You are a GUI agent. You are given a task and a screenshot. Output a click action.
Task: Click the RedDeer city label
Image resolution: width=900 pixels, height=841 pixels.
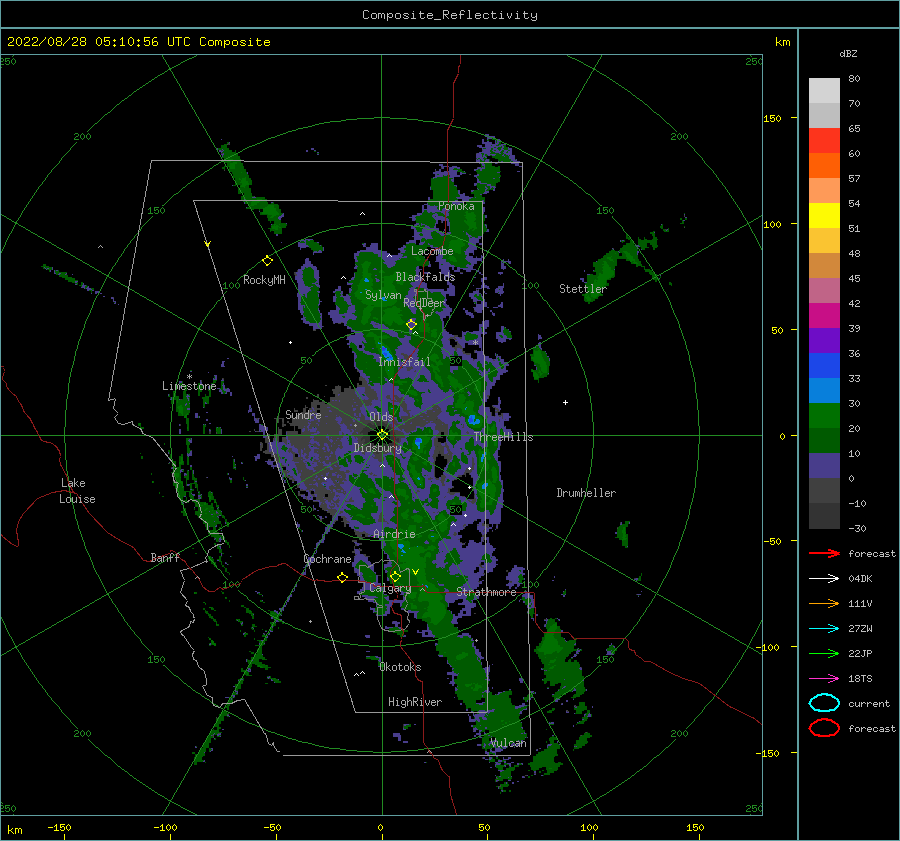424,303
